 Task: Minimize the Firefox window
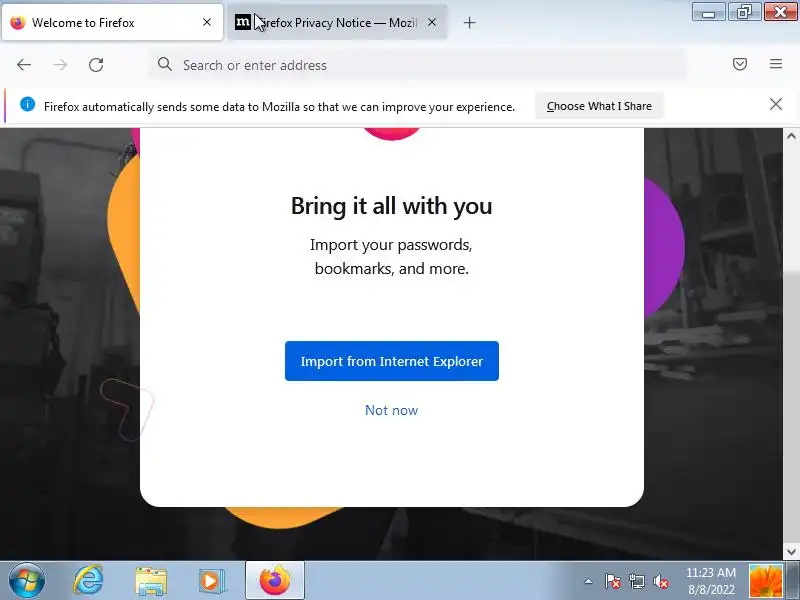point(709,11)
